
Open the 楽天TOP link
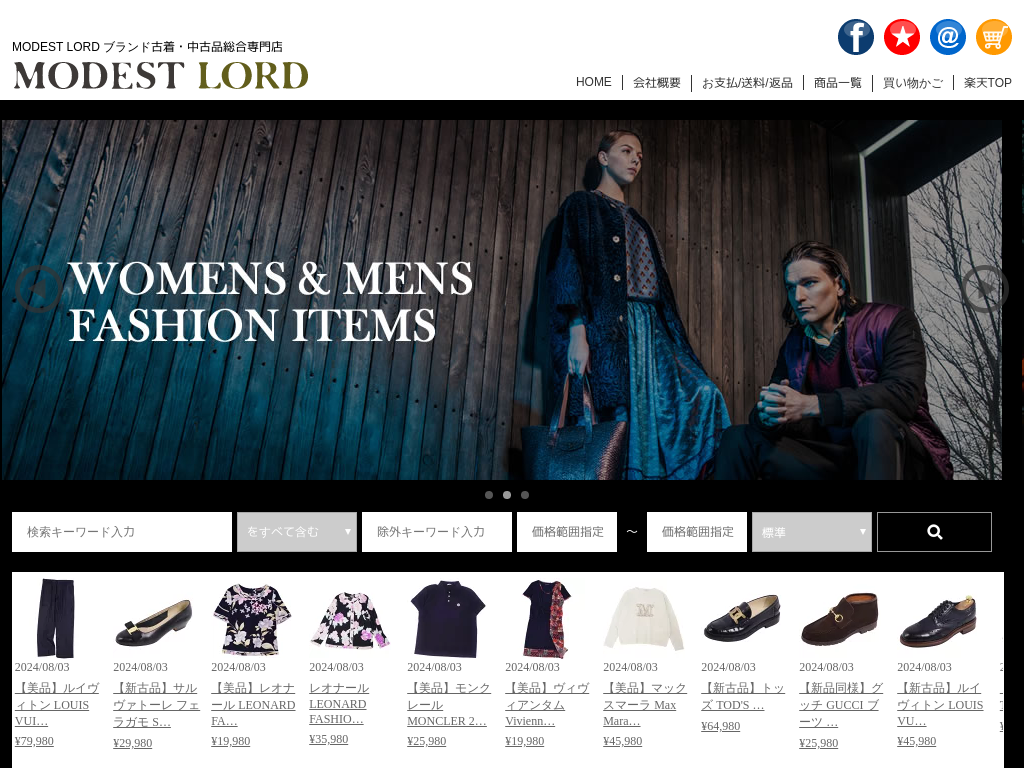tap(987, 82)
